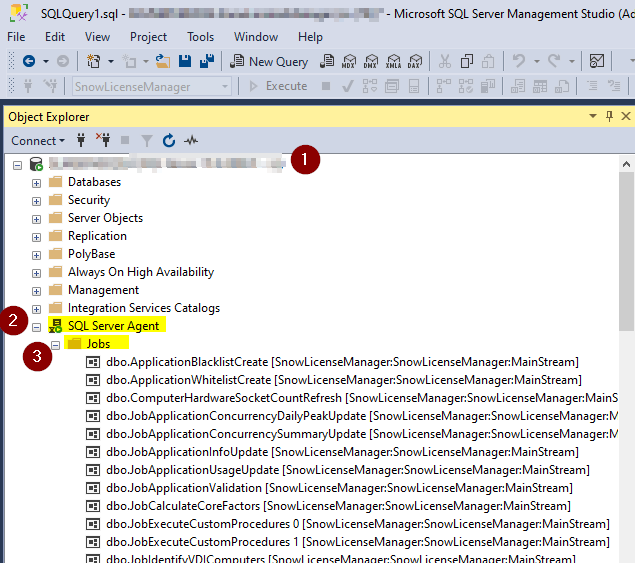Click the Cancel Executing Query stop icon
Viewport: 635px width, 563px height.
326,86
